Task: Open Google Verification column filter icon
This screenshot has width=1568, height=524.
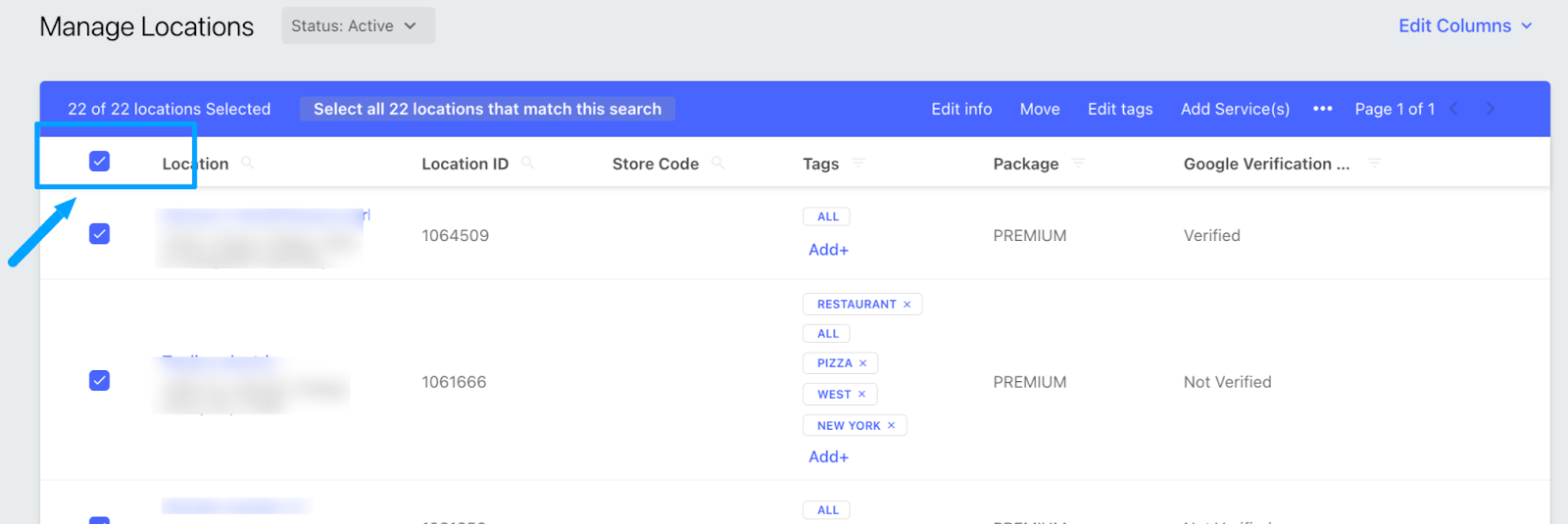Action: click(1374, 164)
